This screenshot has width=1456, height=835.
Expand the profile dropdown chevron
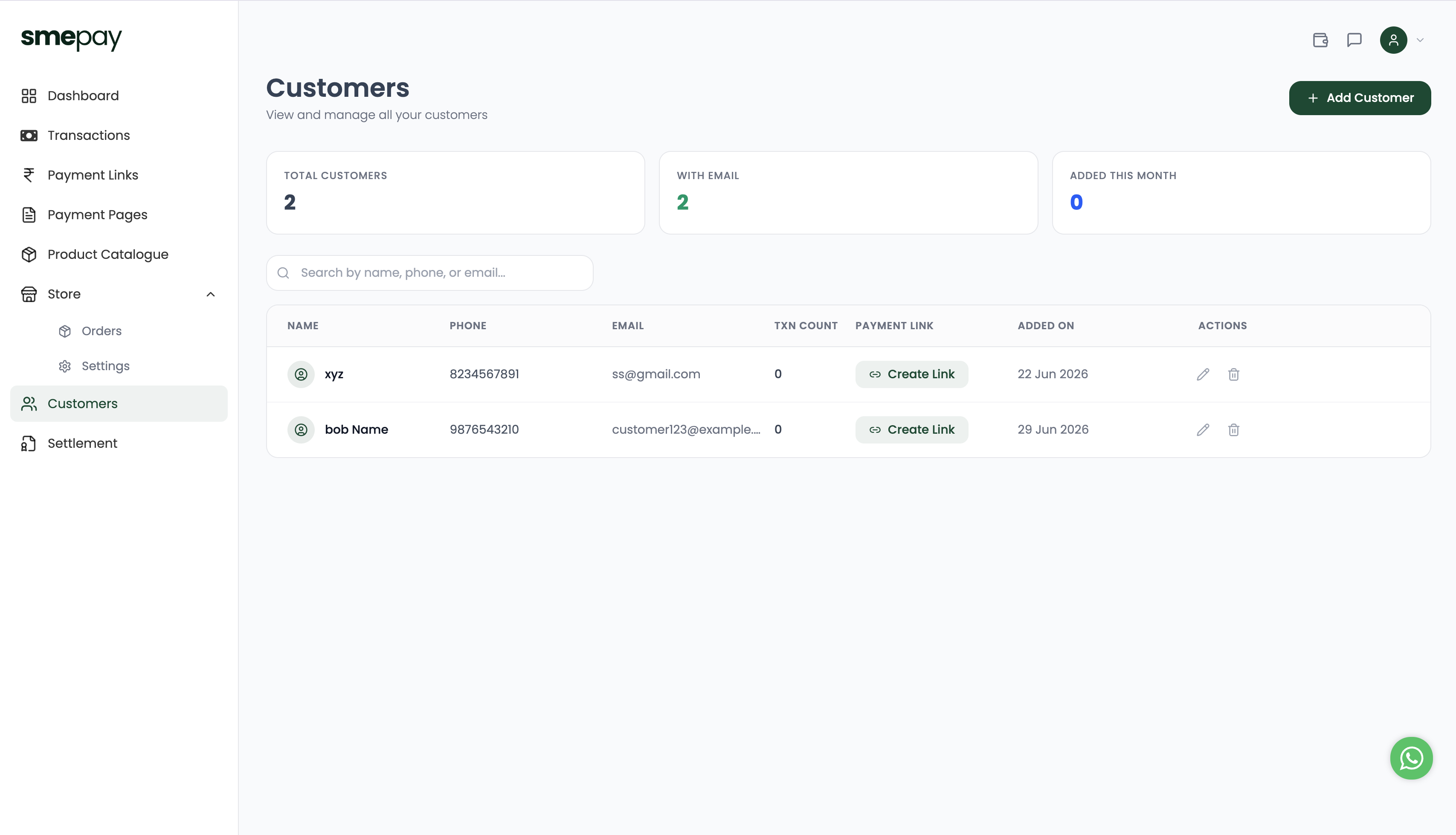[1420, 40]
